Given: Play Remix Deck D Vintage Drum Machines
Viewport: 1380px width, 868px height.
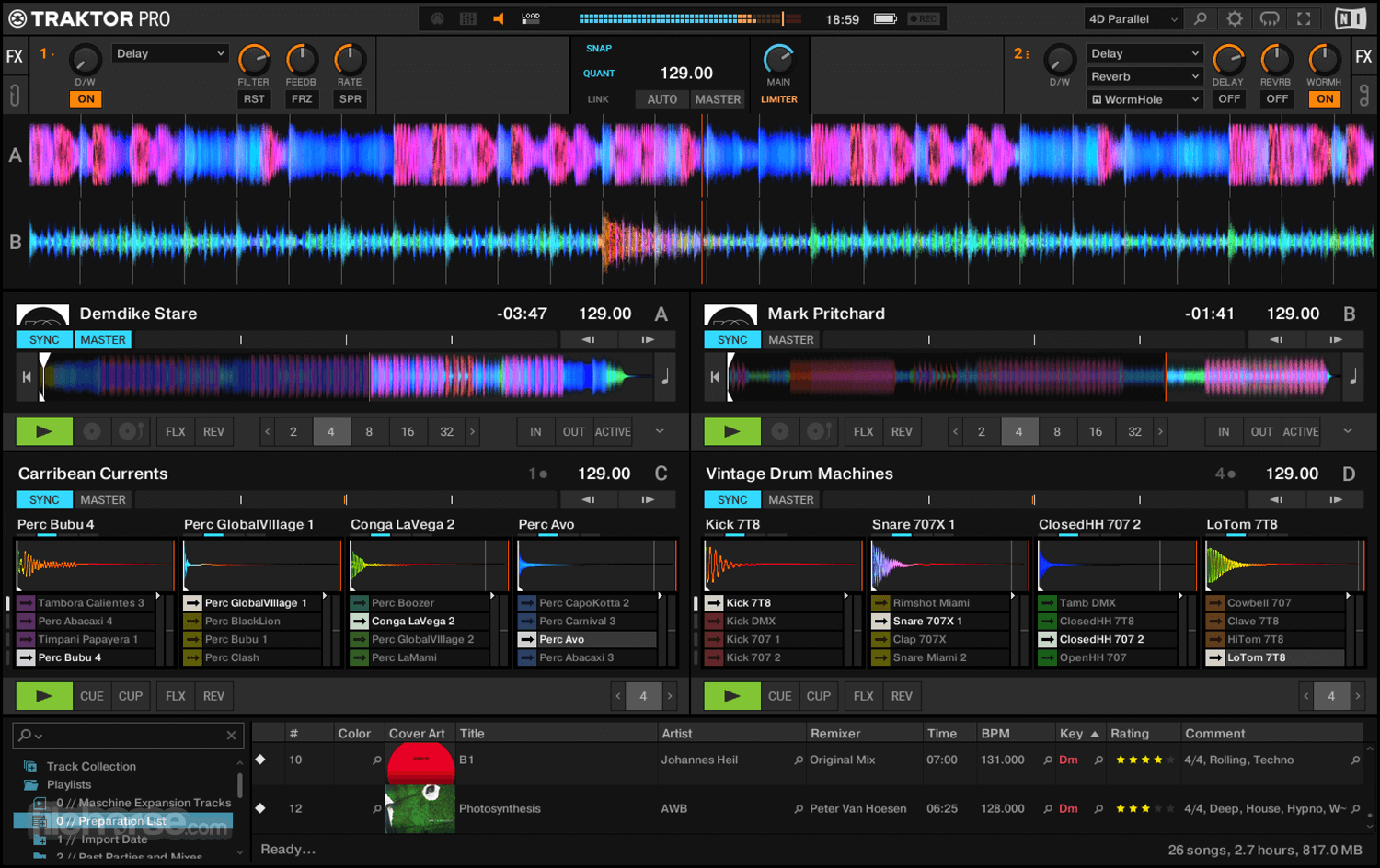Looking at the screenshot, I should [731, 696].
